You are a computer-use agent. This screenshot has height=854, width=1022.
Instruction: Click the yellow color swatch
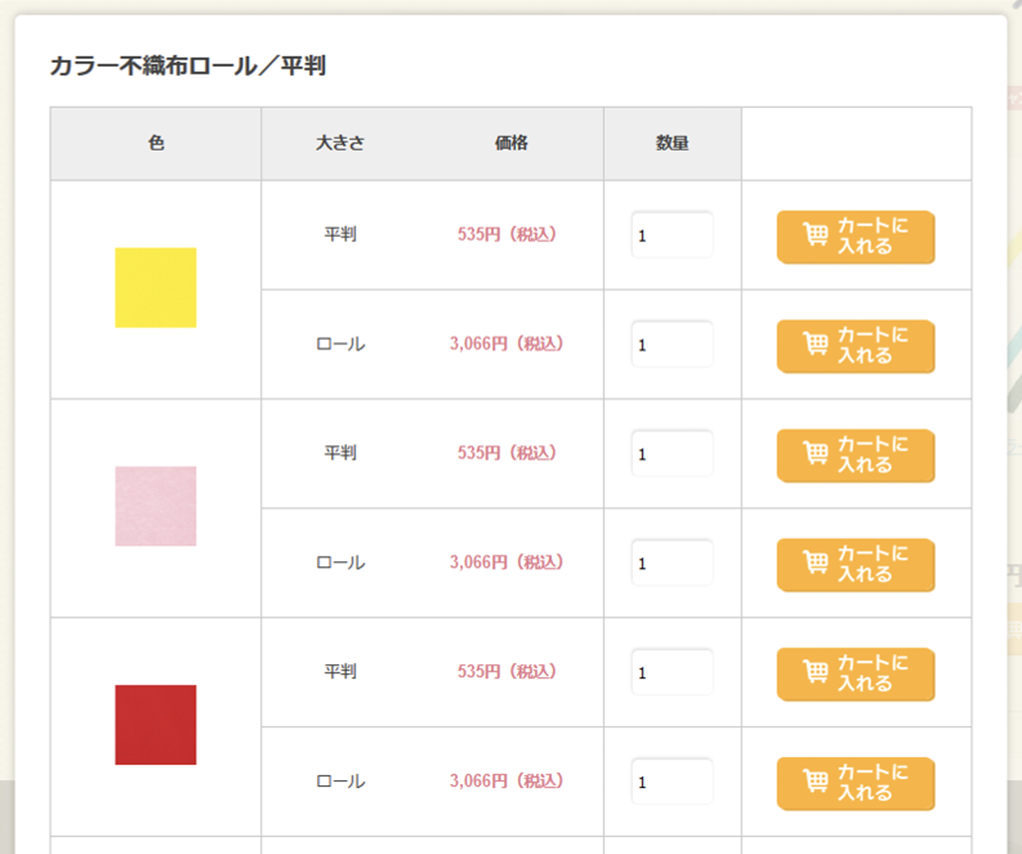[156, 288]
